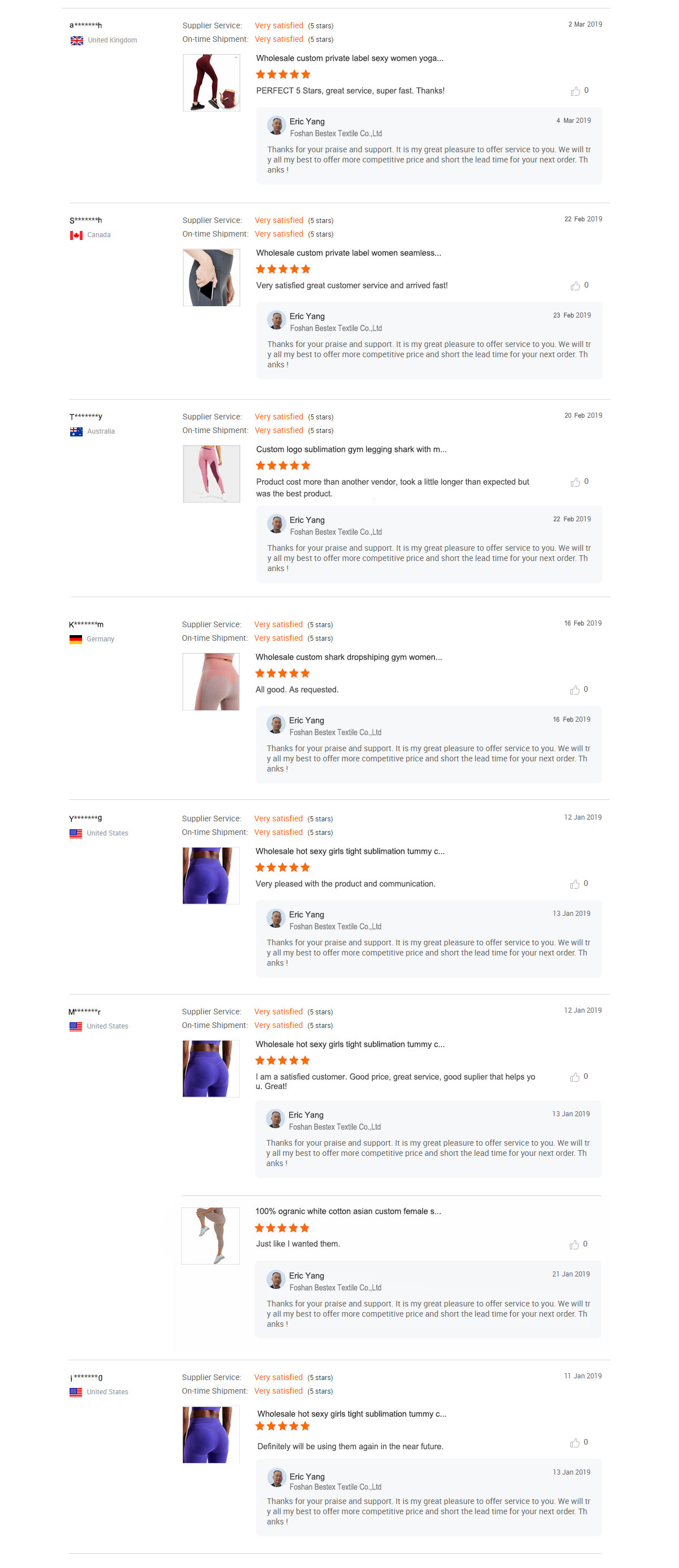The height and width of the screenshot is (1568, 679).
Task: Open 'Custom logo sublimation gym legging shark' link
Action: coord(351,450)
